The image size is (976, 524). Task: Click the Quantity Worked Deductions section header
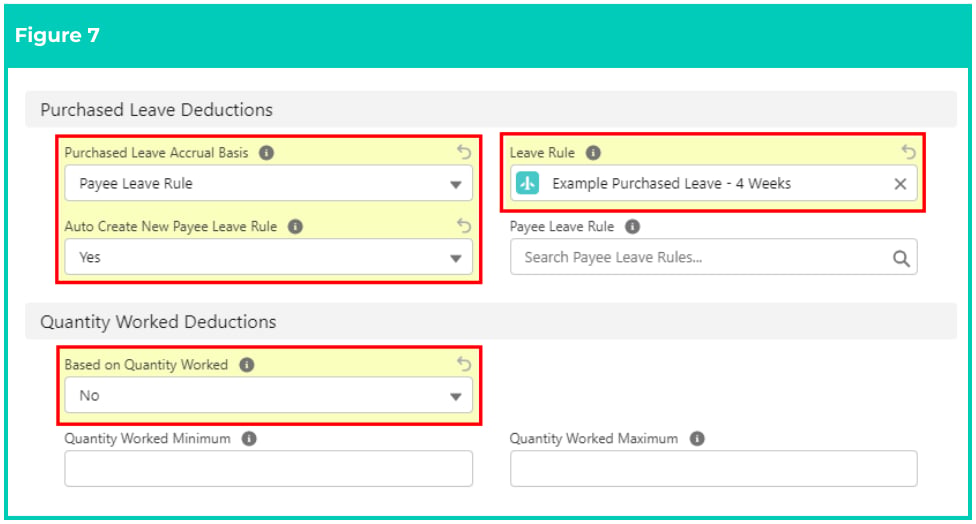tap(490, 322)
